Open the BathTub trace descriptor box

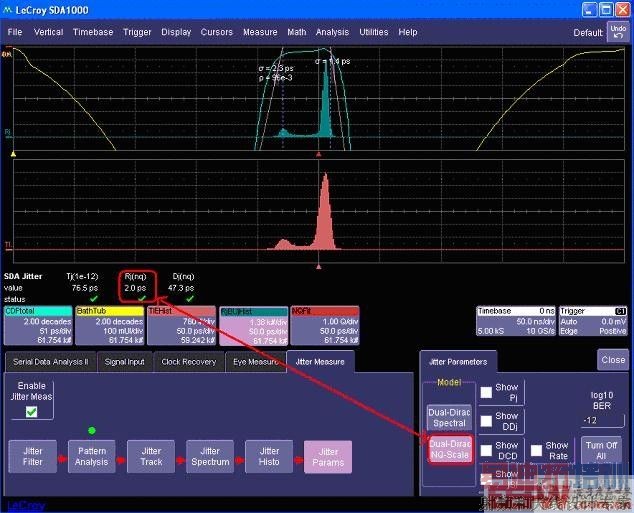108,326
